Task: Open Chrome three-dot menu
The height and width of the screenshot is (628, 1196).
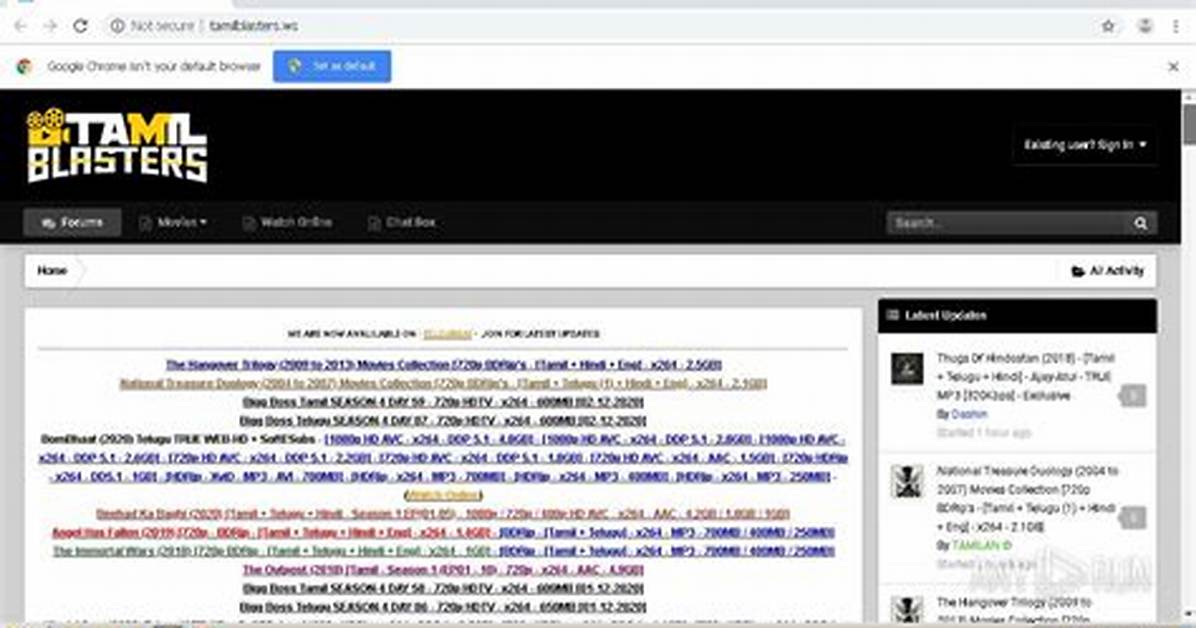Action: (x=1175, y=26)
